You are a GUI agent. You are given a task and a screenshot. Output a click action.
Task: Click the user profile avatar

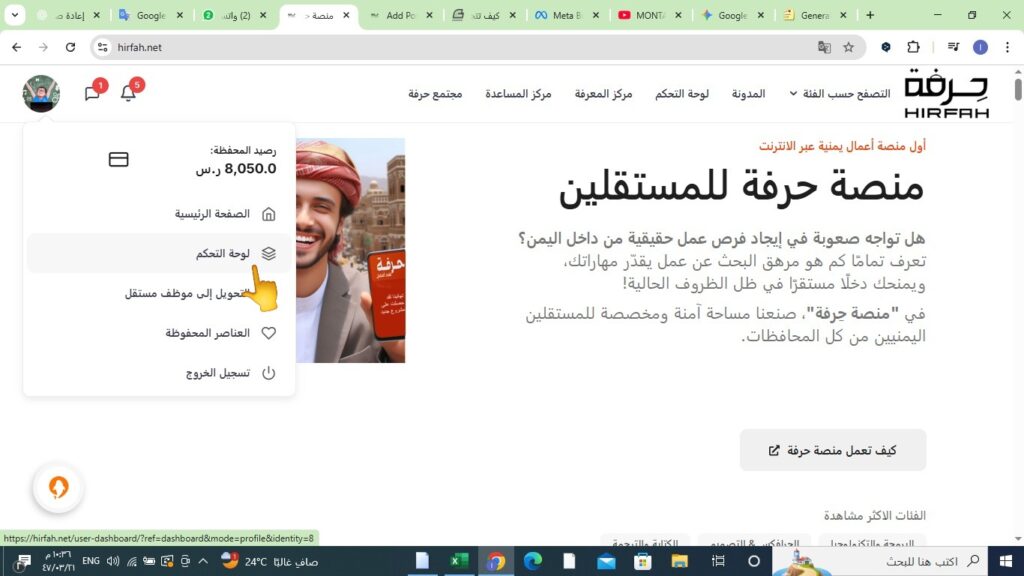(x=41, y=93)
